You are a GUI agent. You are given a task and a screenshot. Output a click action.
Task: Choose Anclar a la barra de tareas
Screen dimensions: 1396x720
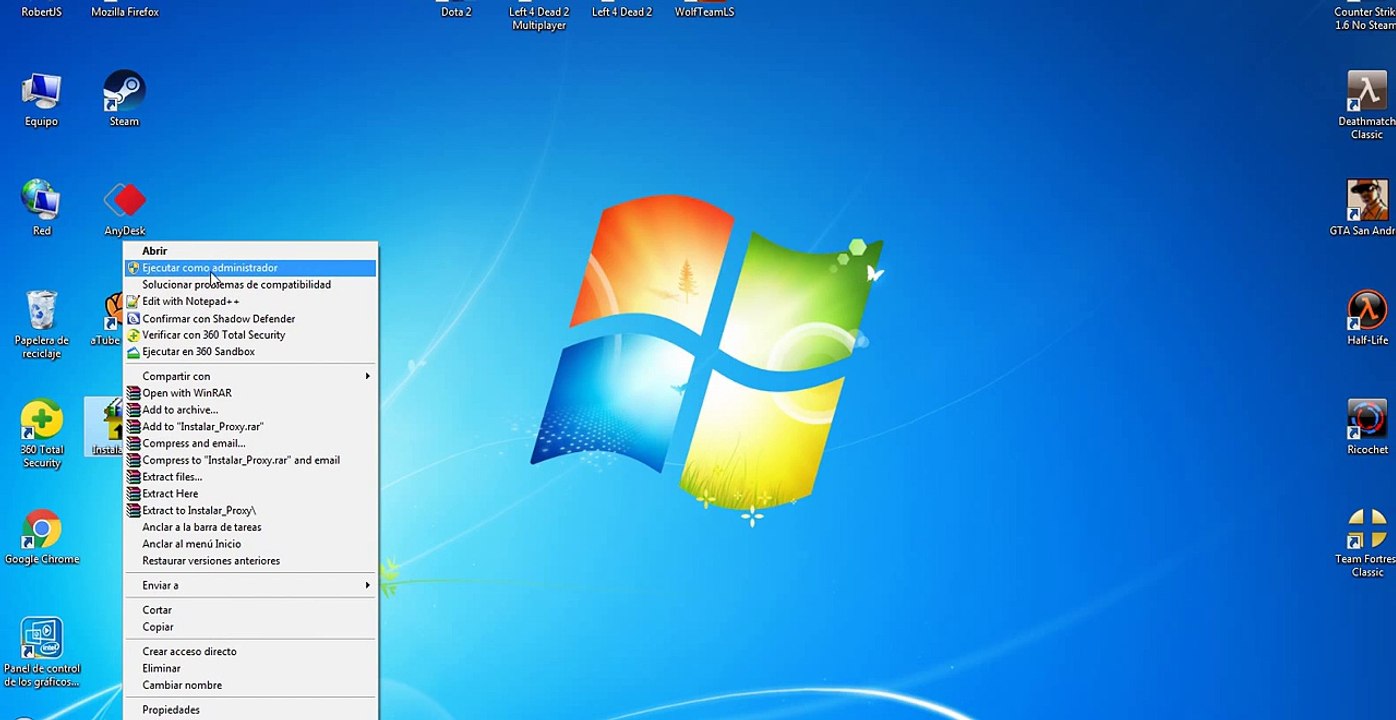(250, 527)
